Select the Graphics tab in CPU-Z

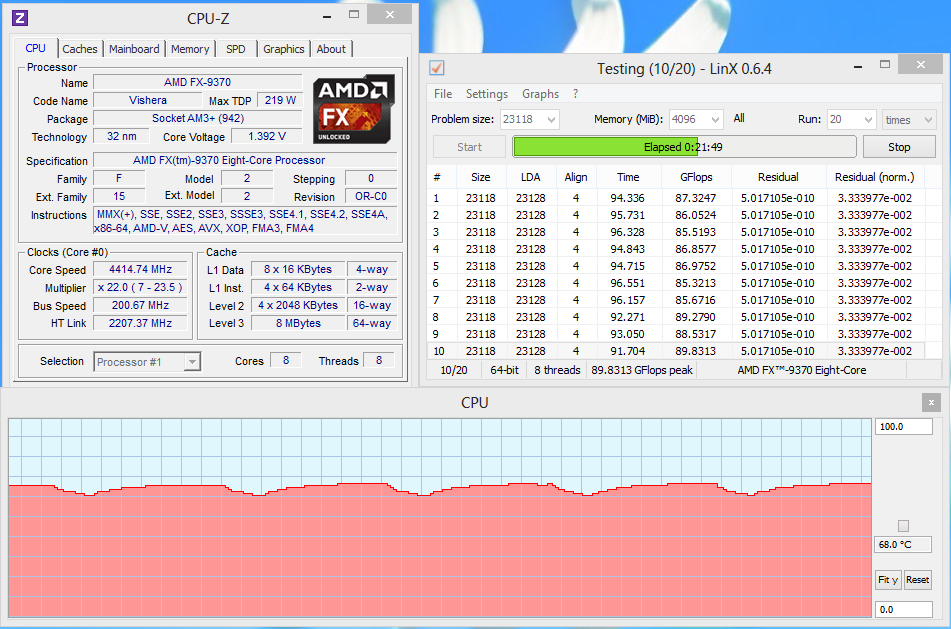(x=283, y=49)
